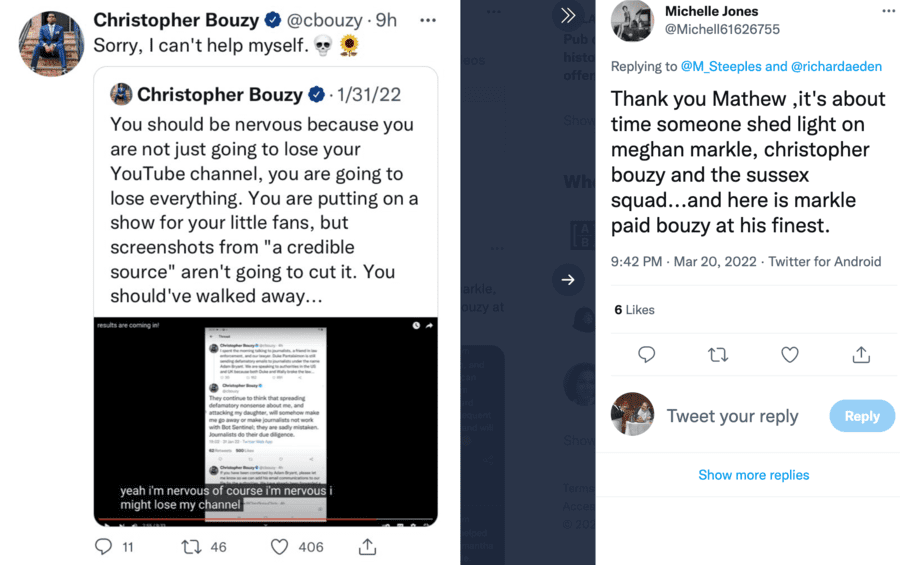This screenshot has width=900, height=565.
Task: Click reply icon under Michelle Jones tweet
Action: coord(647,354)
